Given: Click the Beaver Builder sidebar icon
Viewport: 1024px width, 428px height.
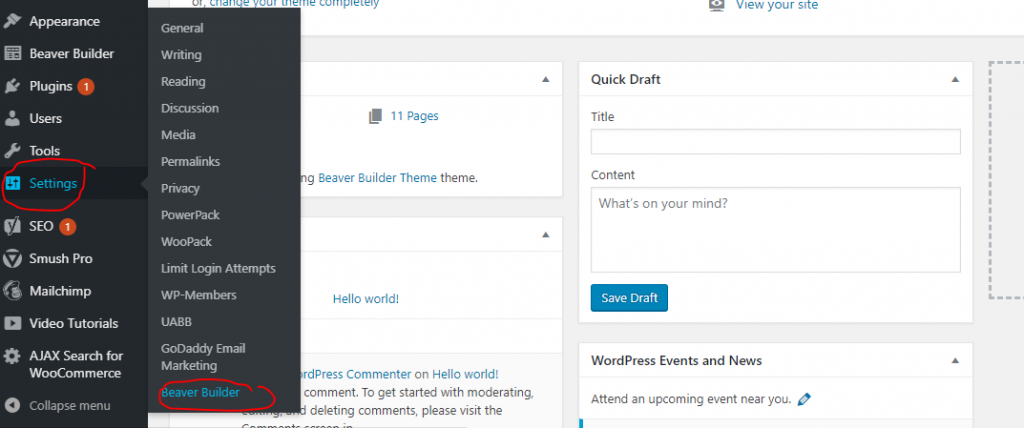Looking at the screenshot, I should pos(12,54).
